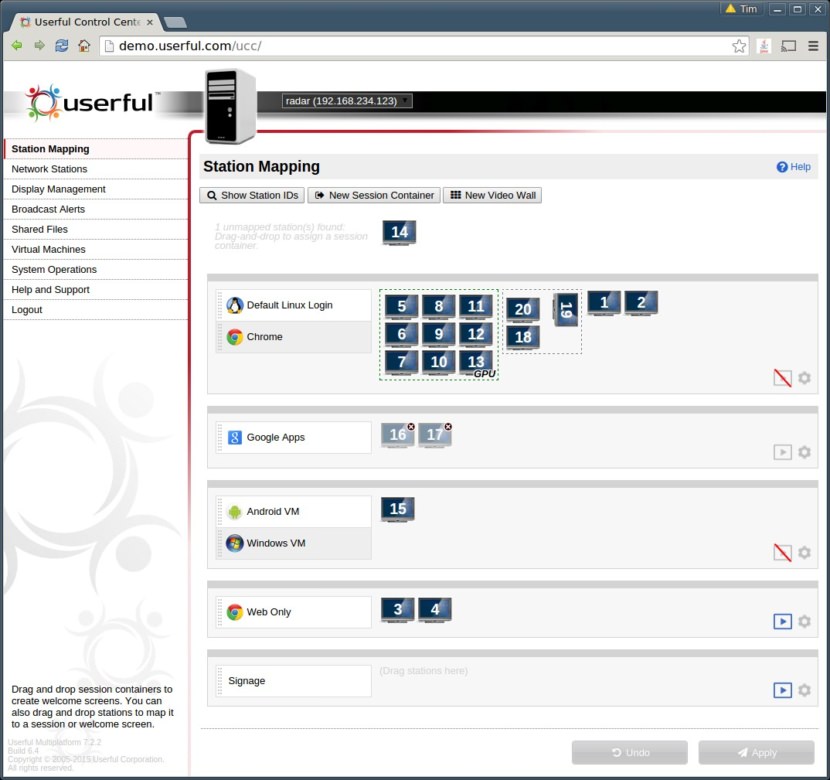830x780 pixels.
Task: Open Broadcast Alerts section
Action: 96,209
